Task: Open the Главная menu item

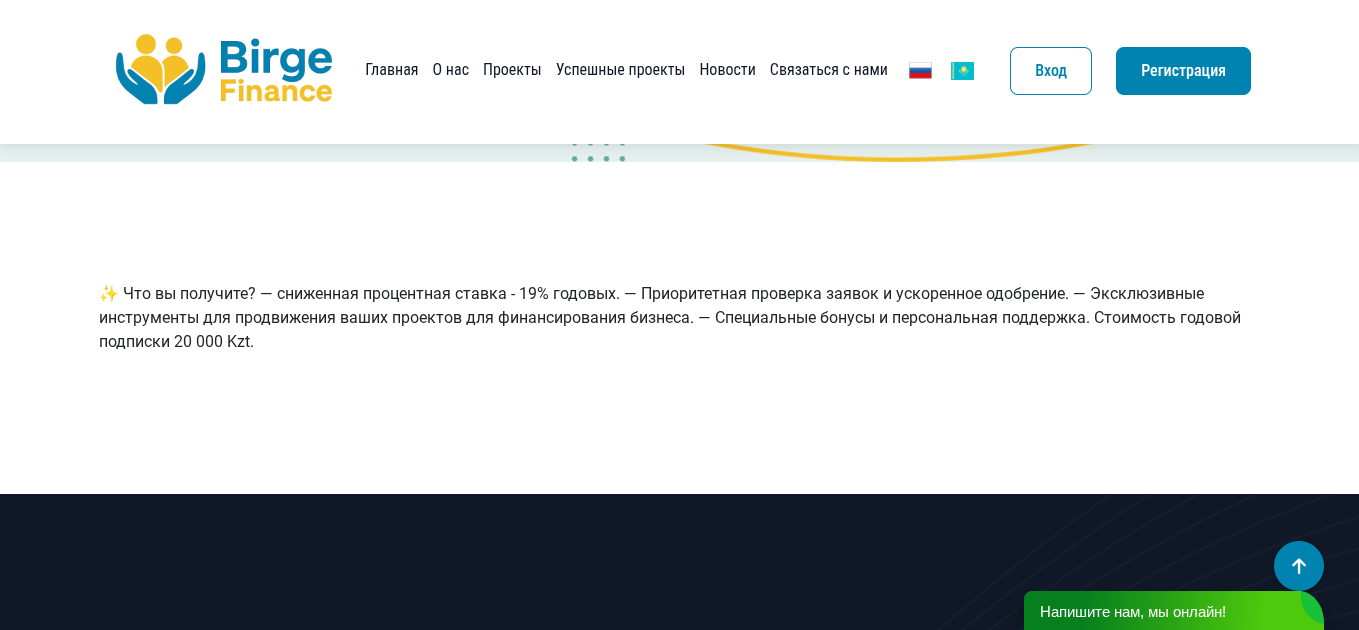Action: (391, 70)
